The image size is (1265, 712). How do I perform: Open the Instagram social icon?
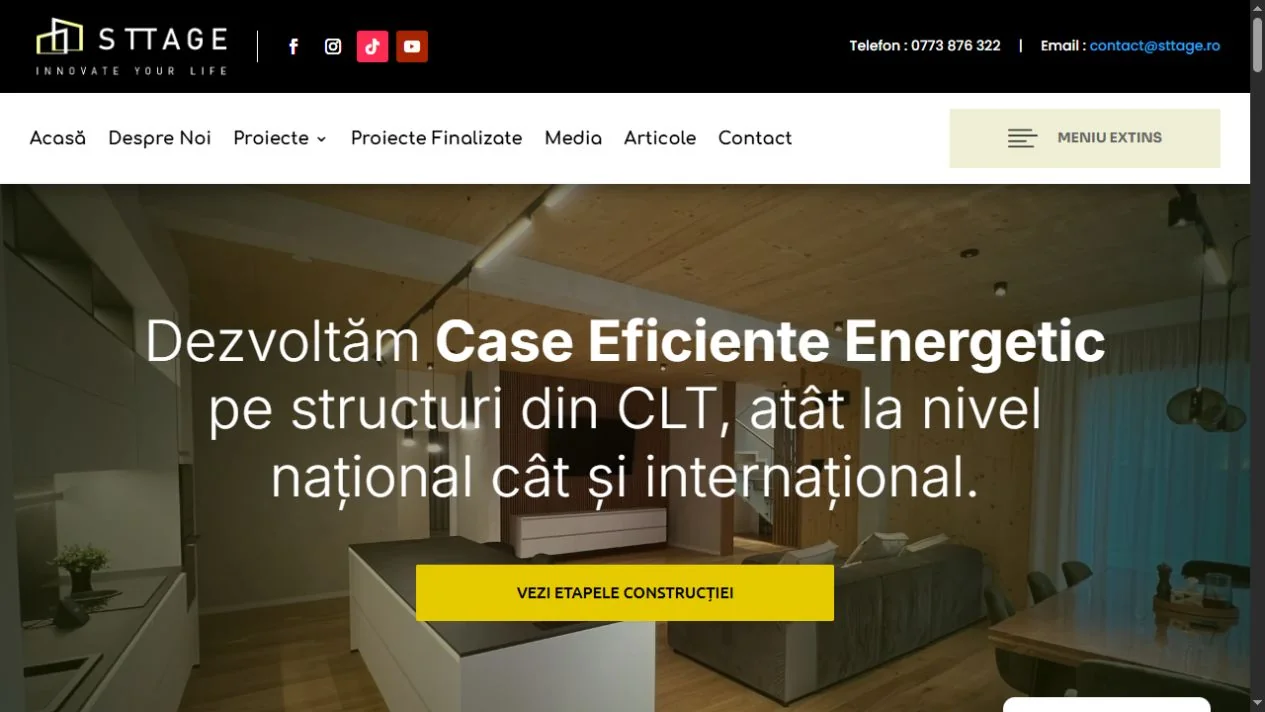coord(333,47)
